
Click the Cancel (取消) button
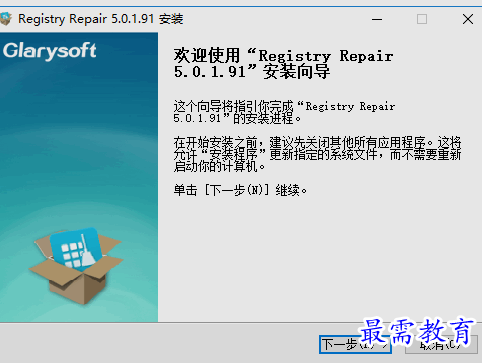click(441, 344)
